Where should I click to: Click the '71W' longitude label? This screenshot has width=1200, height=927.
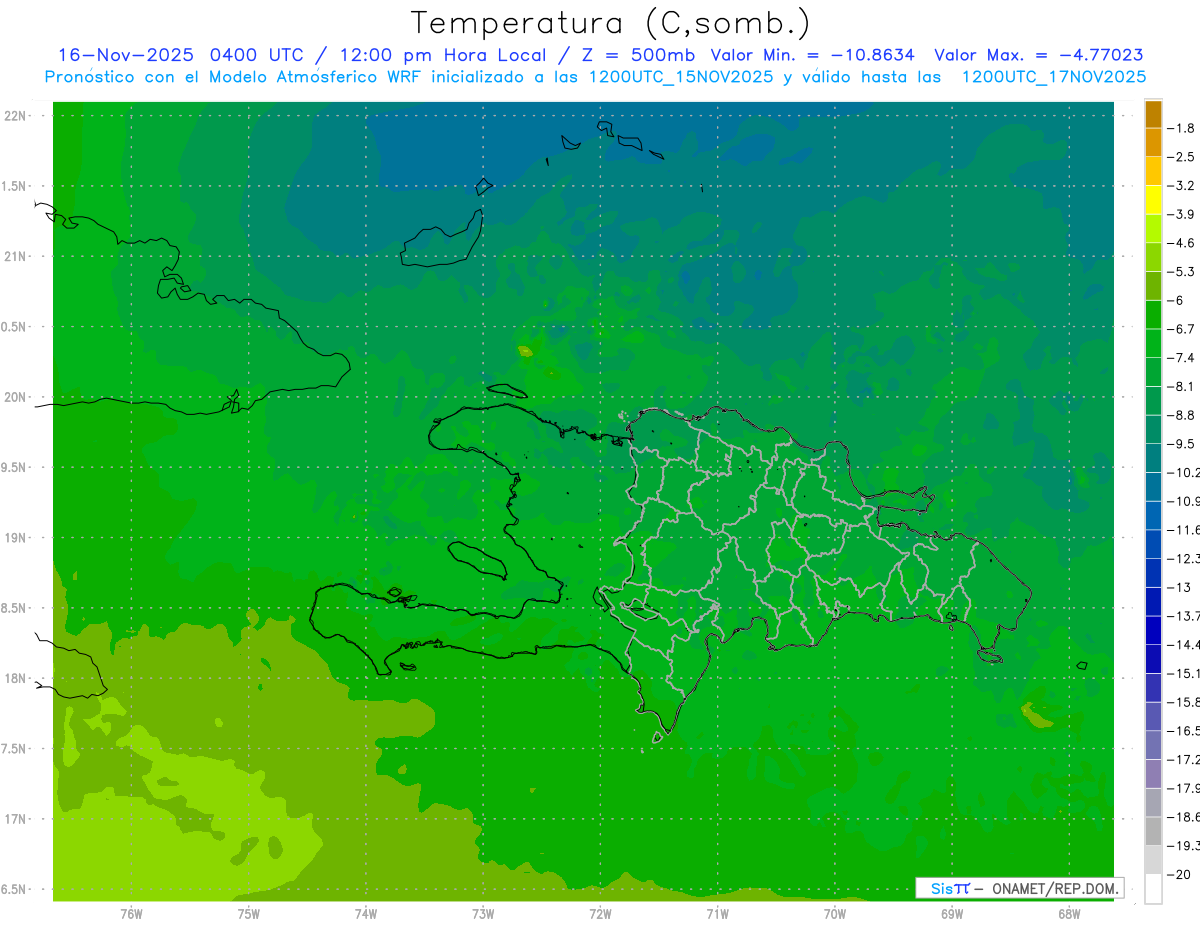717,914
